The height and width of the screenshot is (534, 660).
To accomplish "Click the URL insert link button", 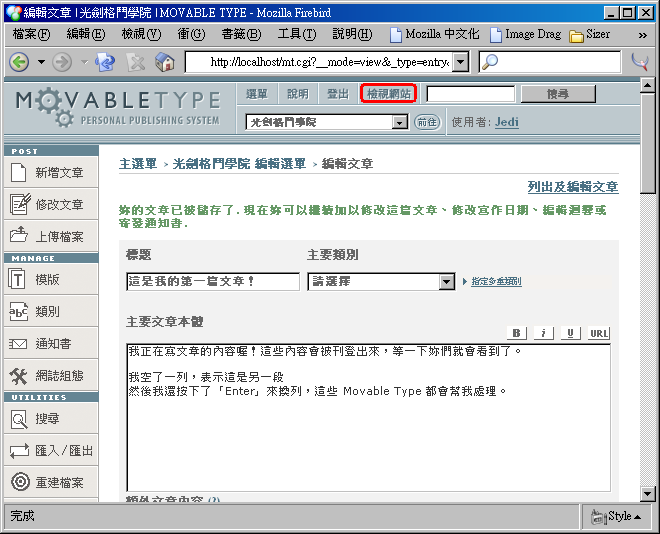I will [599, 333].
